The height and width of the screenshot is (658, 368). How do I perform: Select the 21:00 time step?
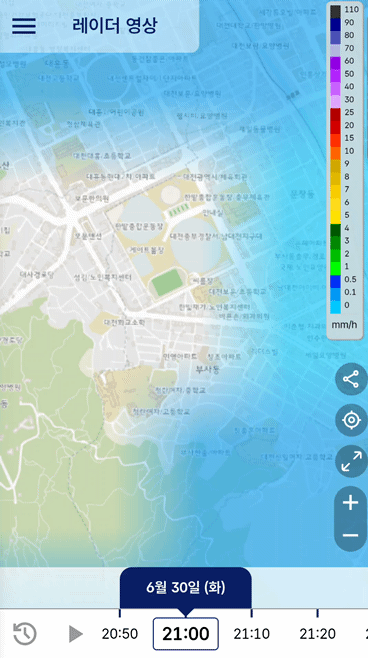[x=185, y=634]
